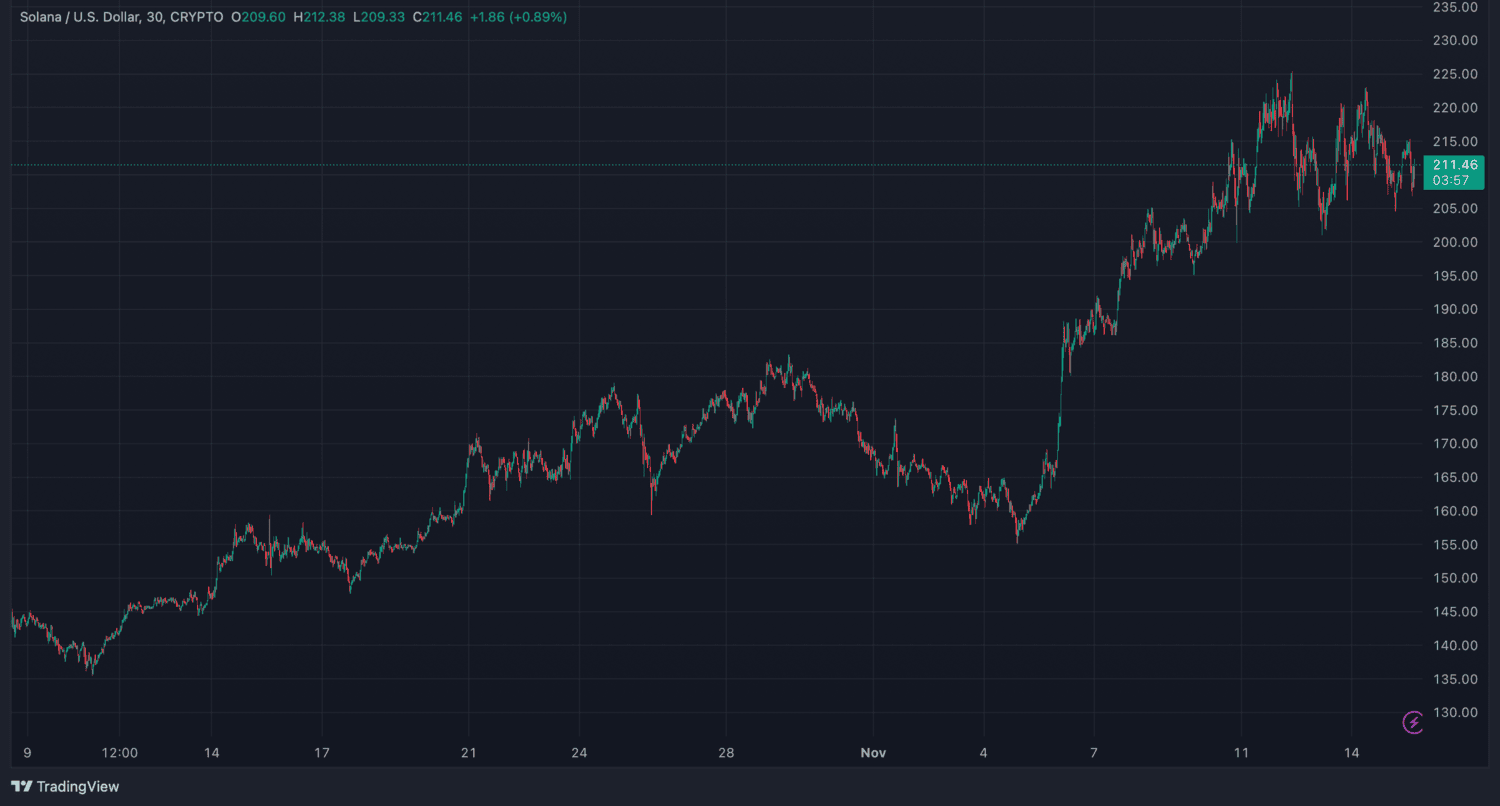Viewport: 1500px width, 806px height.
Task: Click the 12:00 time axis label
Action: click(119, 752)
